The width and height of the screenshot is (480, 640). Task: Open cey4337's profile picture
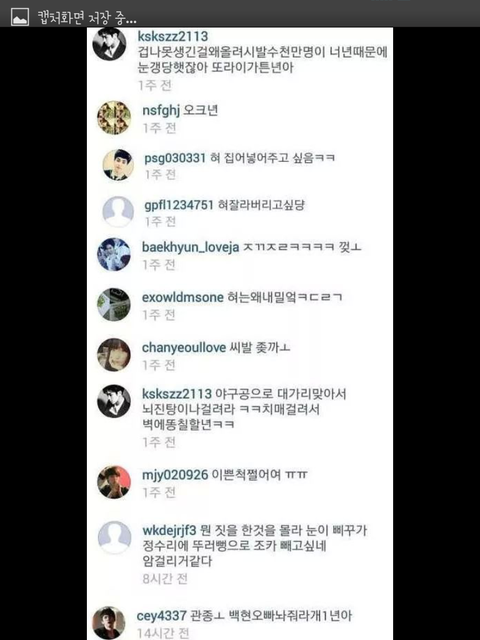click(109, 623)
